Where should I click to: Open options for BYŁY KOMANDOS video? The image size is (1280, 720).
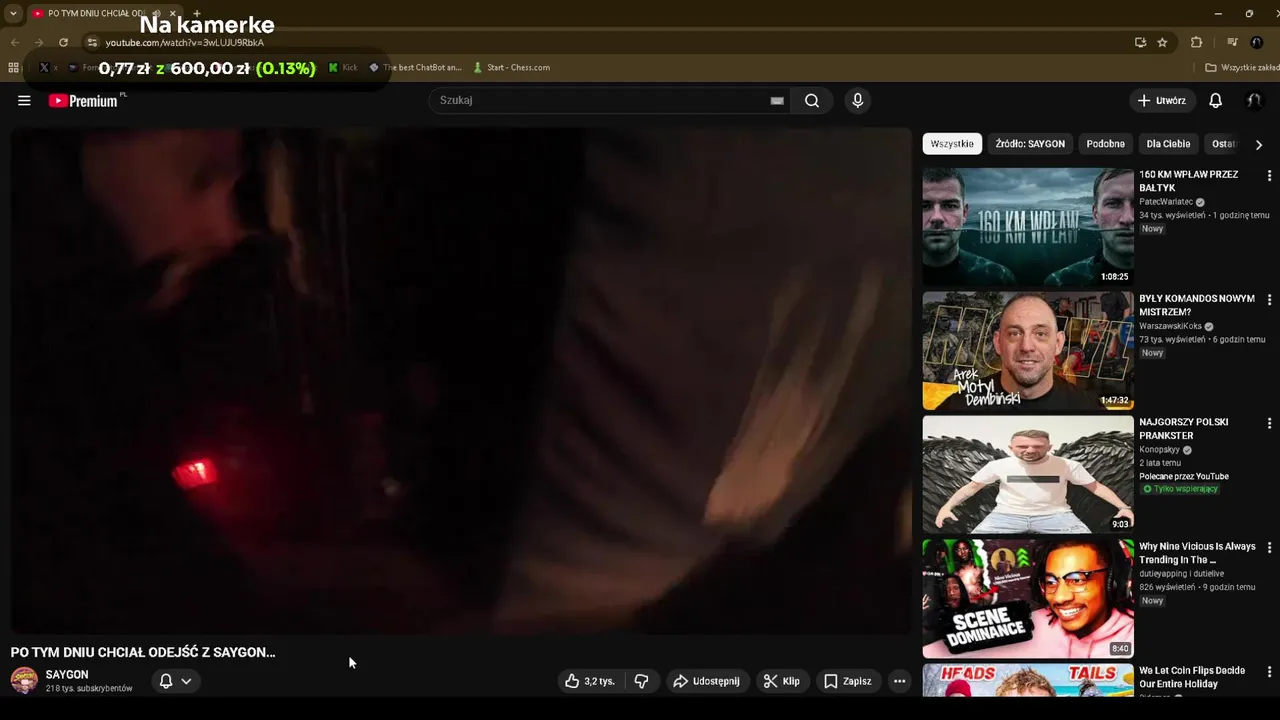point(1269,300)
